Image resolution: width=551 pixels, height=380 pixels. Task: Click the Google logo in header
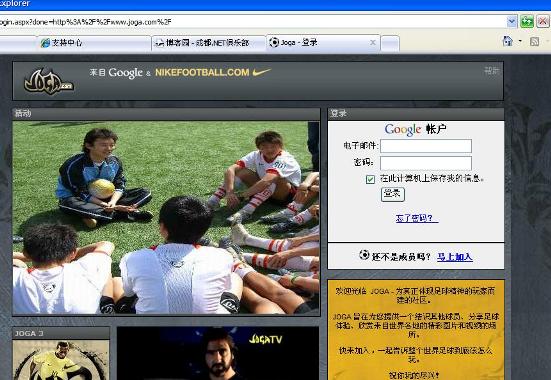pos(125,73)
